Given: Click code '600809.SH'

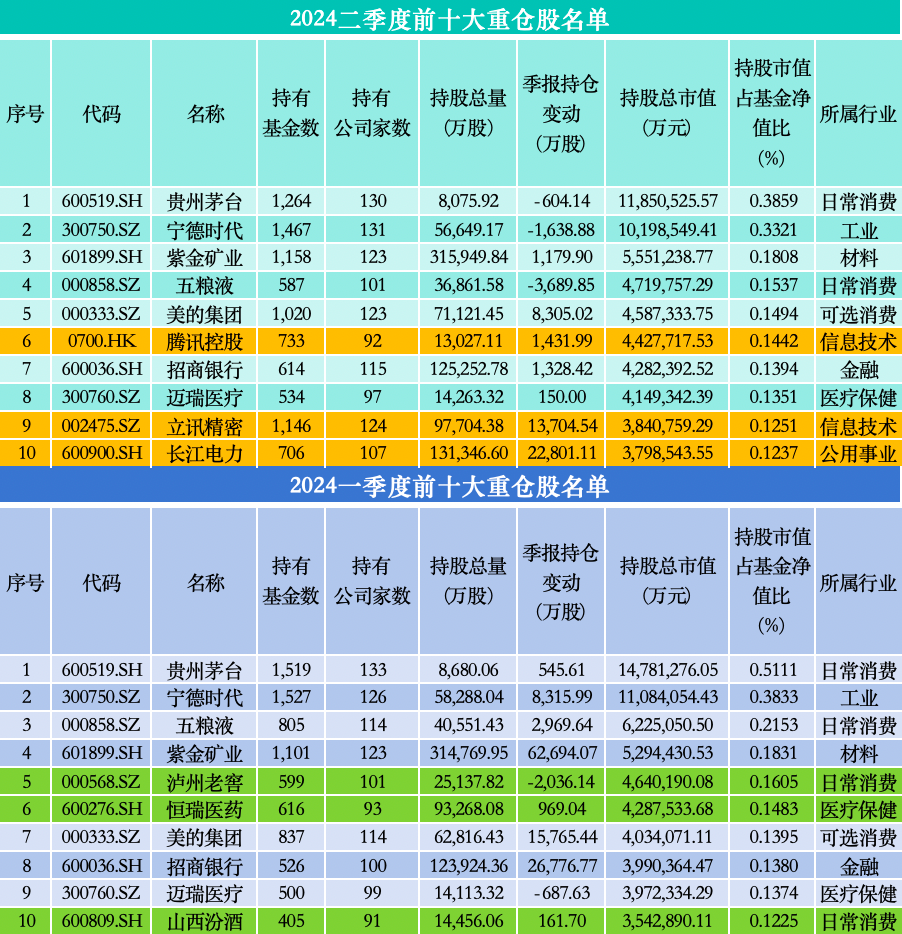Looking at the screenshot, I should (102, 921).
